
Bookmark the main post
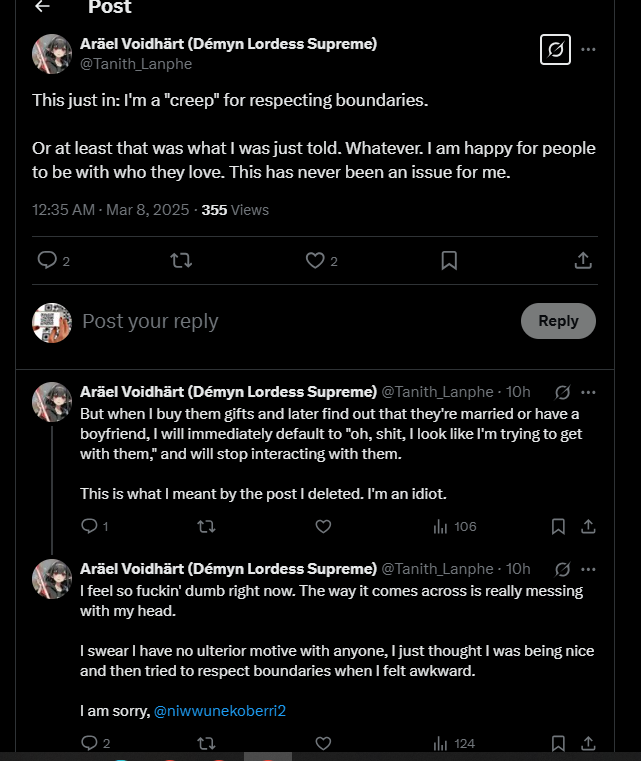click(449, 261)
